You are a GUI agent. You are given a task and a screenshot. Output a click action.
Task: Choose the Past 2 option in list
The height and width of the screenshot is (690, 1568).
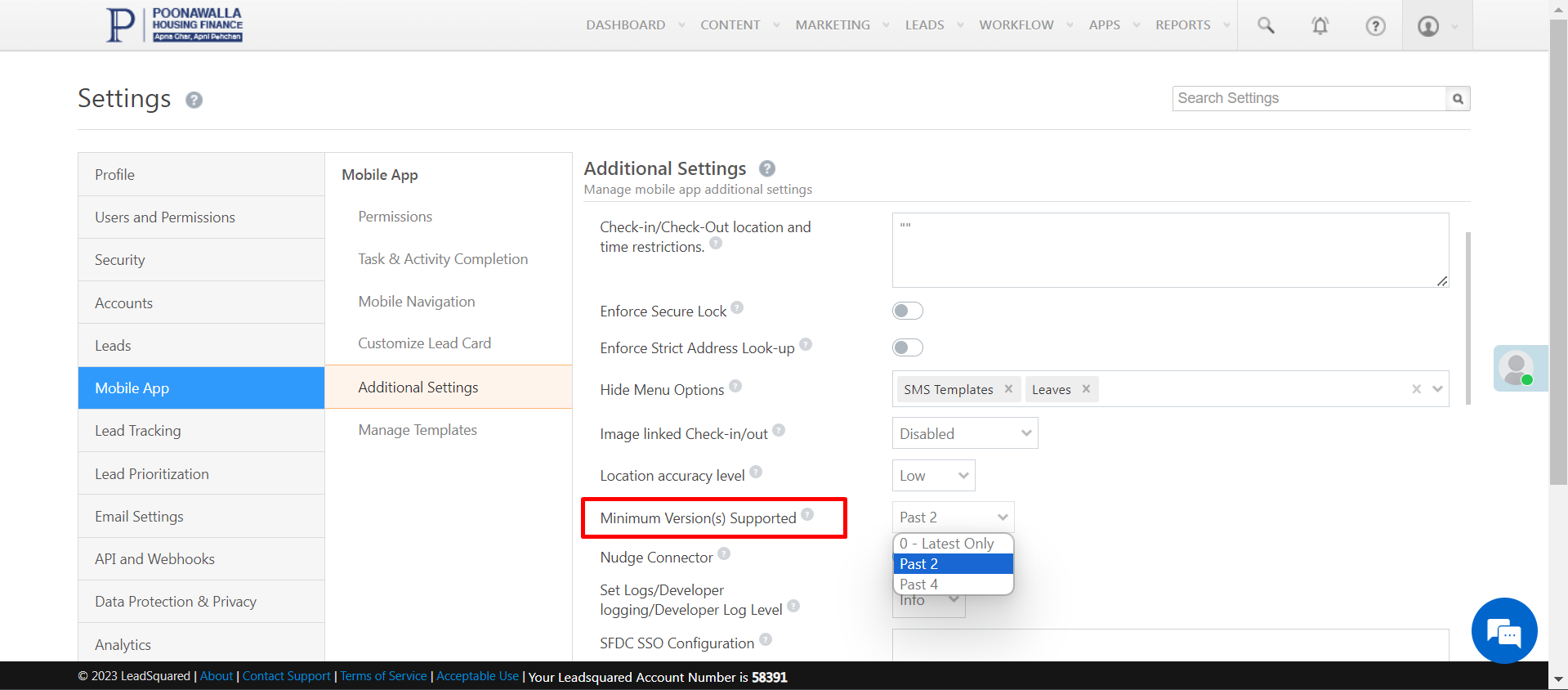pos(954,564)
